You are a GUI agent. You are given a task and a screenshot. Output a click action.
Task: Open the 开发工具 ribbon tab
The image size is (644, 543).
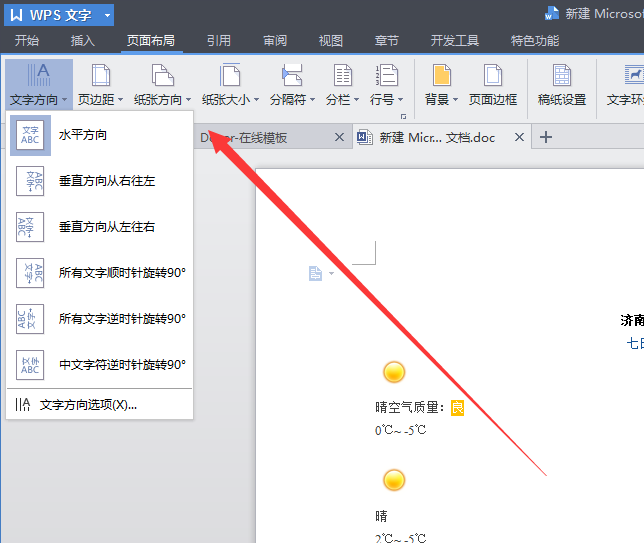point(455,41)
